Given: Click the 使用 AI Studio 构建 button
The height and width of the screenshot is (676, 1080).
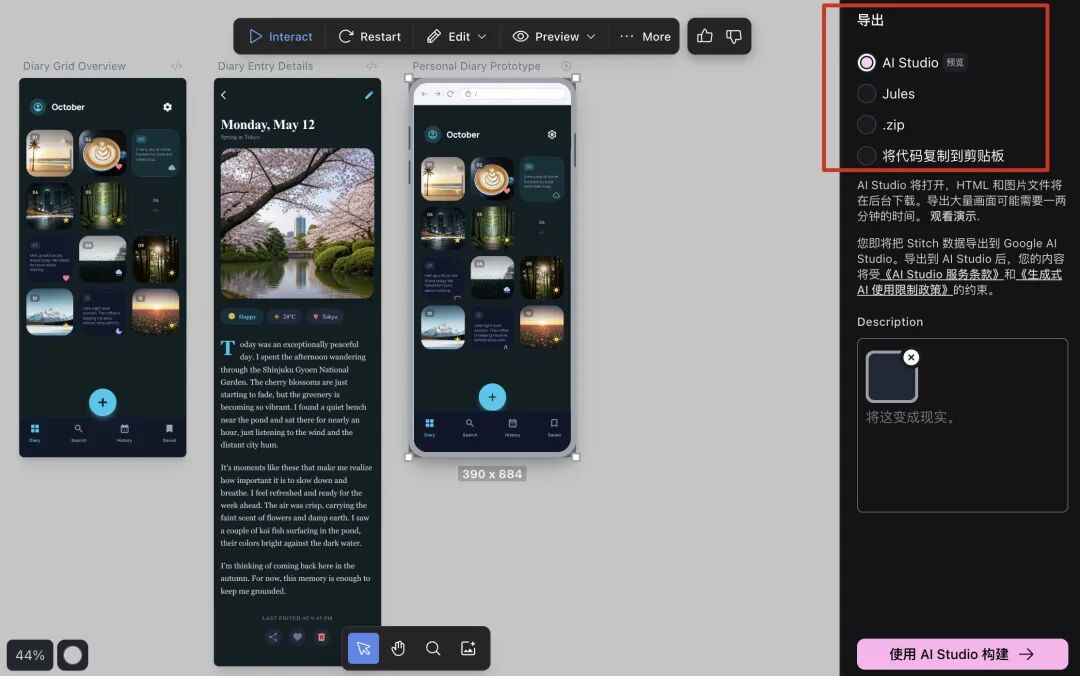Looking at the screenshot, I should click(x=962, y=654).
